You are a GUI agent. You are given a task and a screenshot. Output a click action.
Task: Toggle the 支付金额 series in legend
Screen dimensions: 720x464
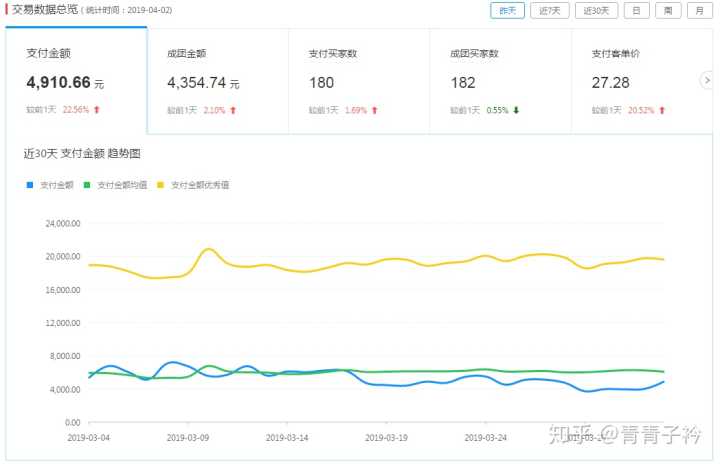point(56,185)
